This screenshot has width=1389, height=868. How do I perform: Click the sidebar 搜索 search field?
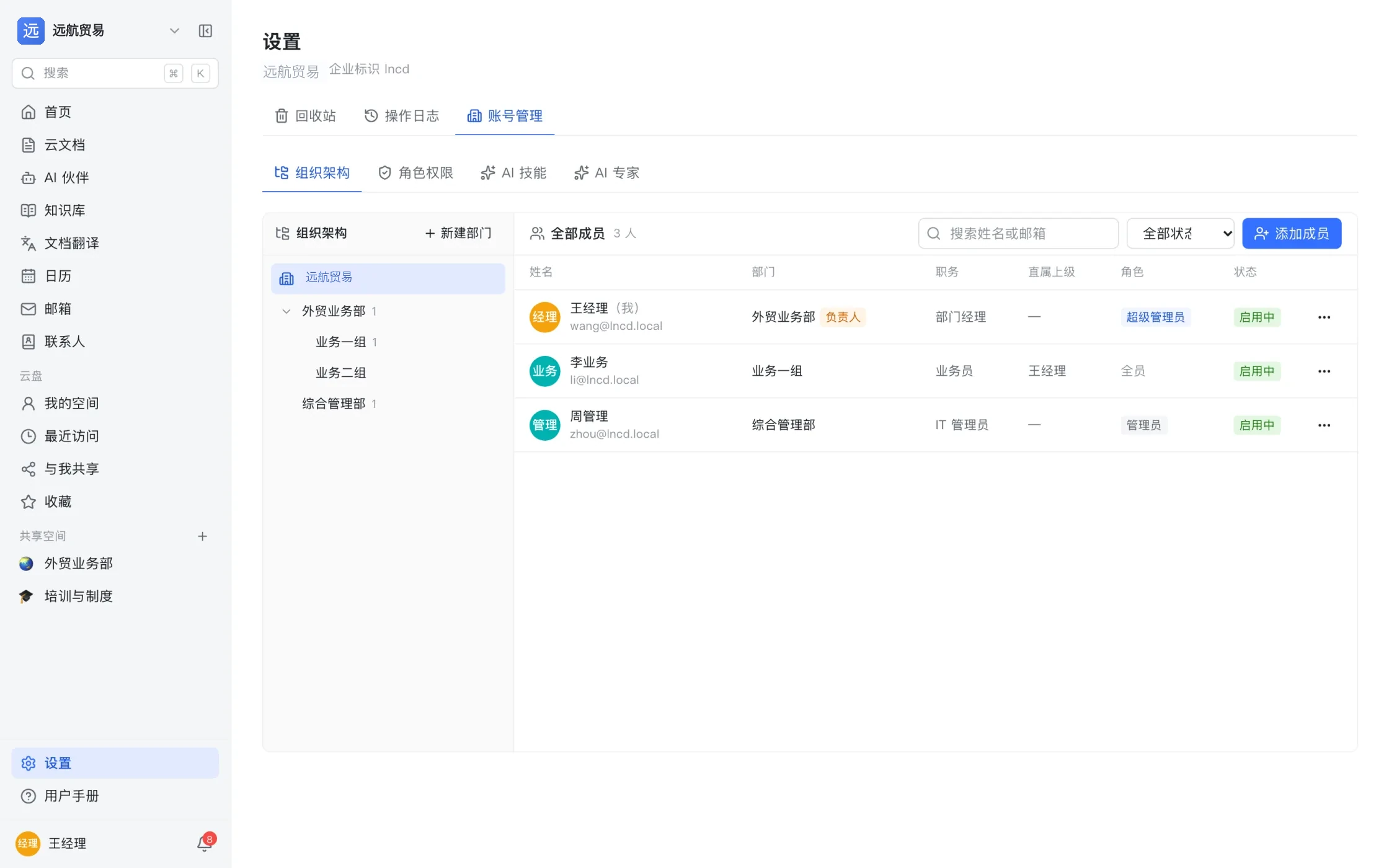point(115,73)
